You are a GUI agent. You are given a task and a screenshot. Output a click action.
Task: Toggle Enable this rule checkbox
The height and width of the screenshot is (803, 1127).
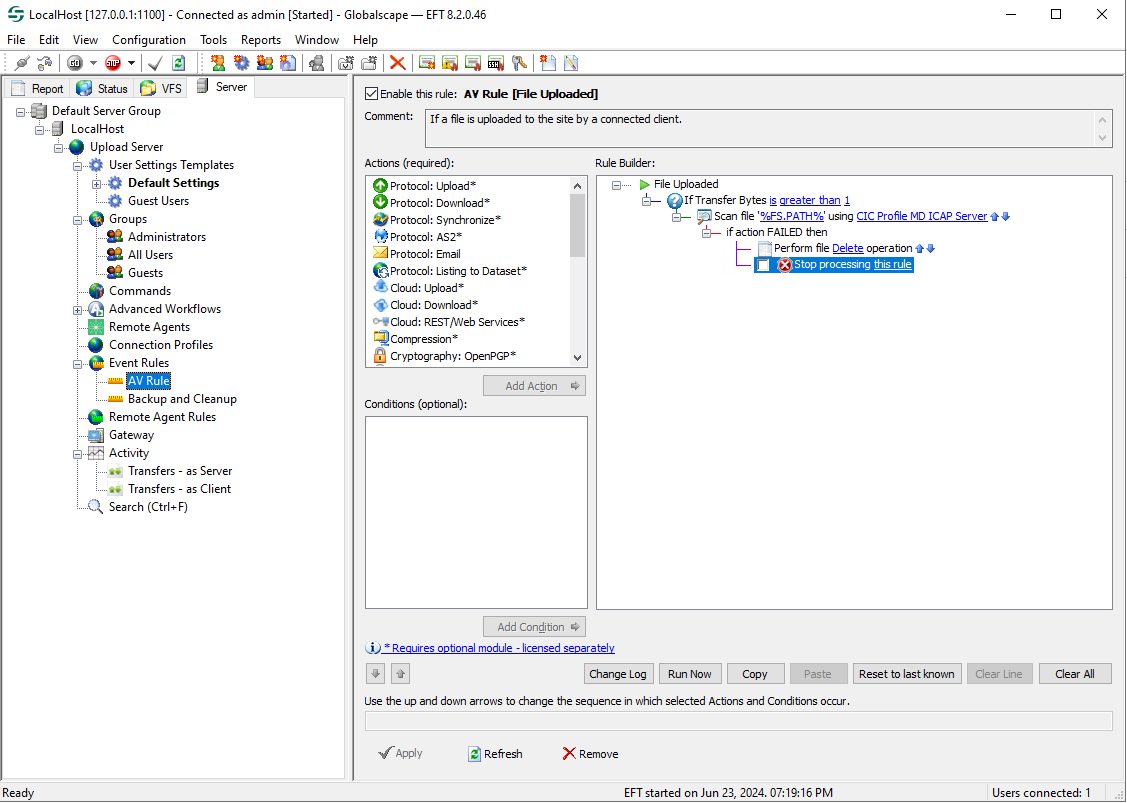click(x=372, y=93)
